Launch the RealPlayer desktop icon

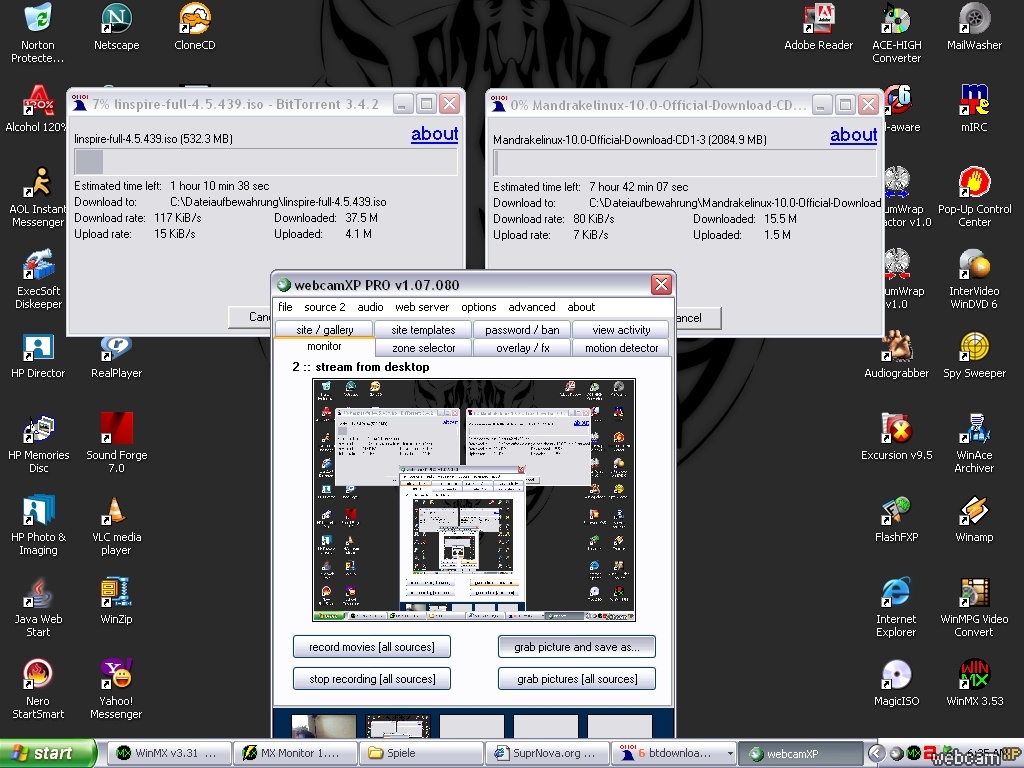(x=116, y=356)
